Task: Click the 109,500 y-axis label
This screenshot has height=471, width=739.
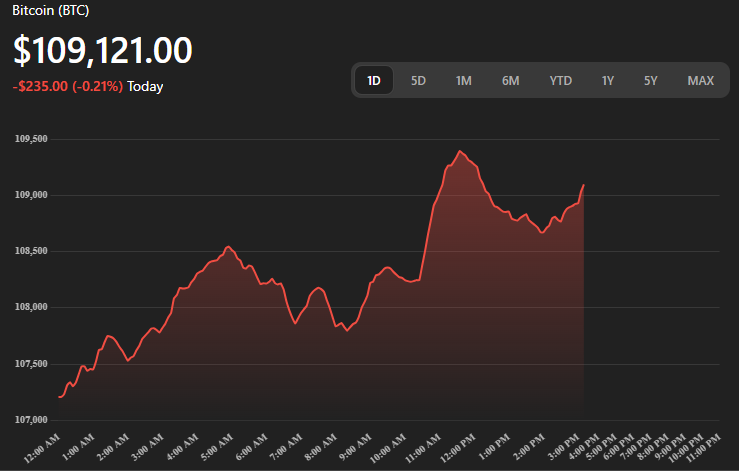Action: [31, 139]
